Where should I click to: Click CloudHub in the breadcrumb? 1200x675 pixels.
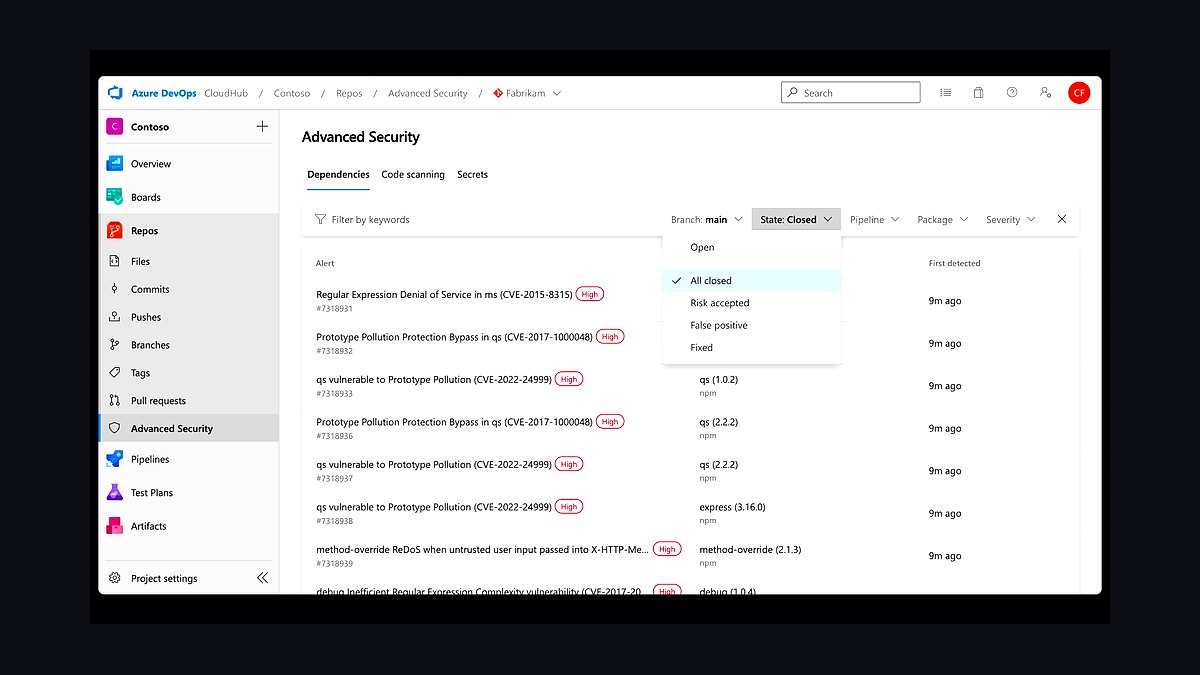tap(225, 93)
